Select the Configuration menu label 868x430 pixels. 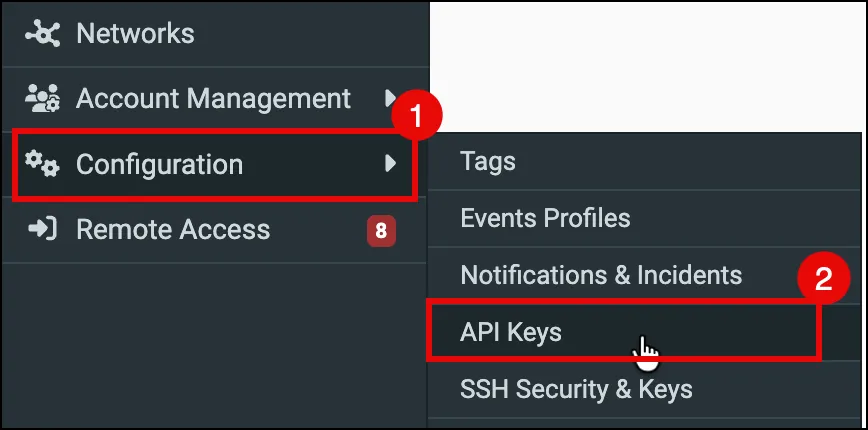click(x=159, y=164)
